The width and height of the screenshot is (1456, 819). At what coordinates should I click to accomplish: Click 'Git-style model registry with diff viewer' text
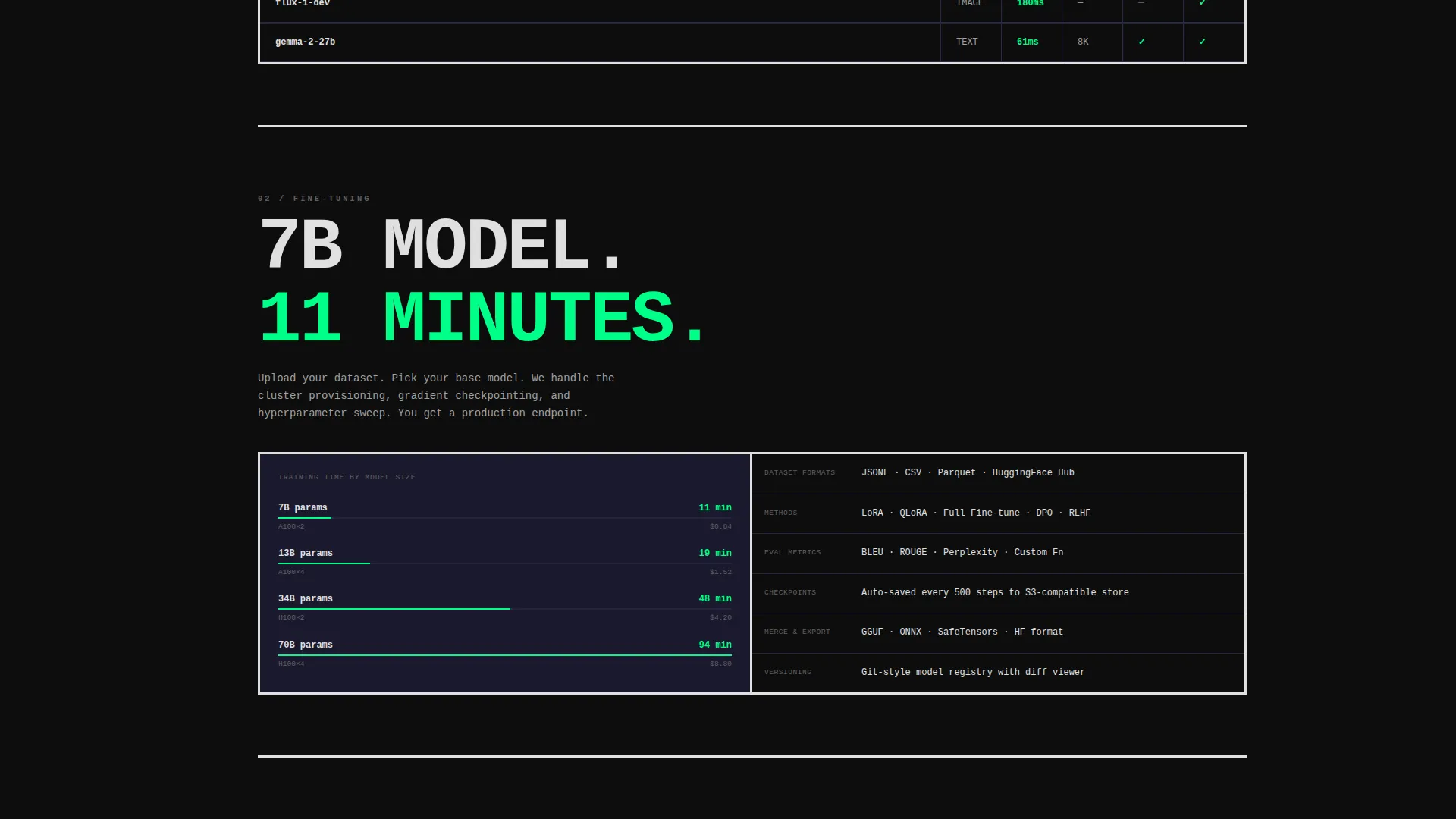(973, 672)
